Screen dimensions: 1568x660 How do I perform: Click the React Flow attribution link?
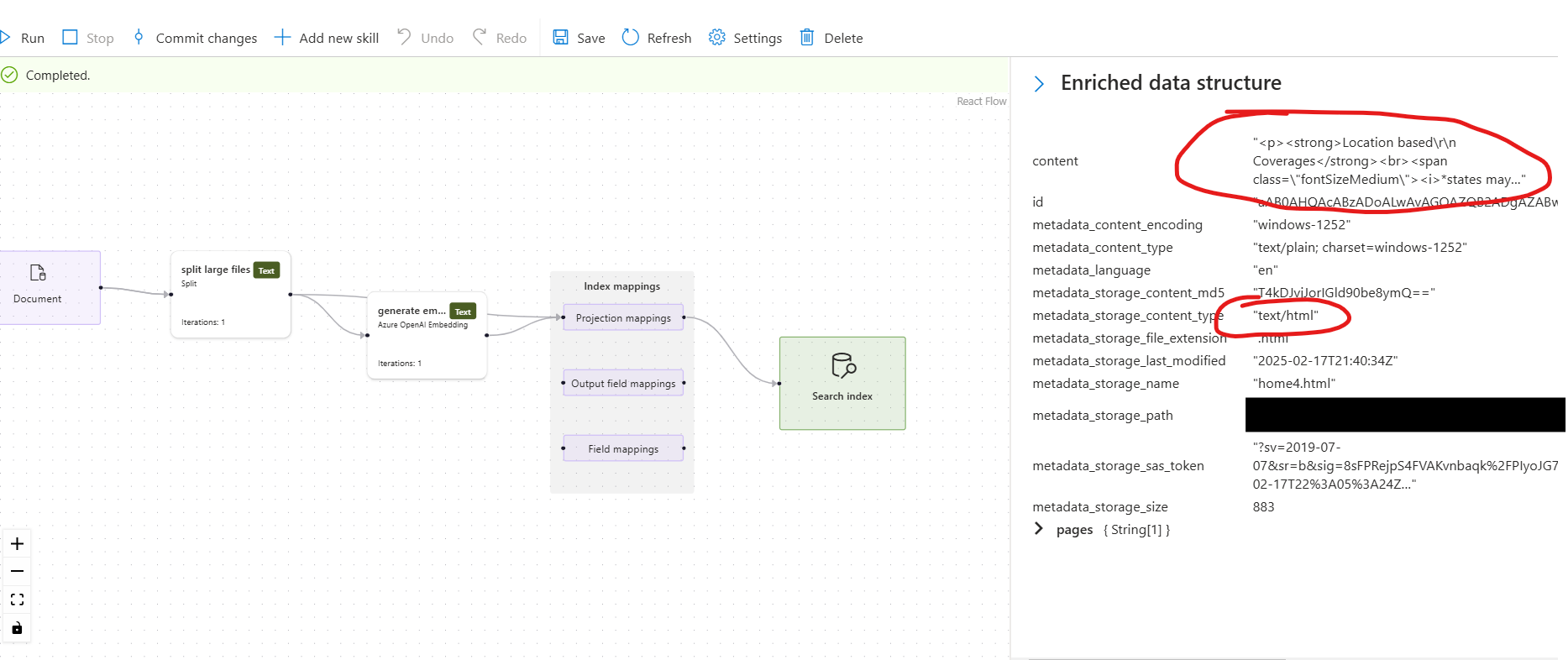tap(981, 101)
